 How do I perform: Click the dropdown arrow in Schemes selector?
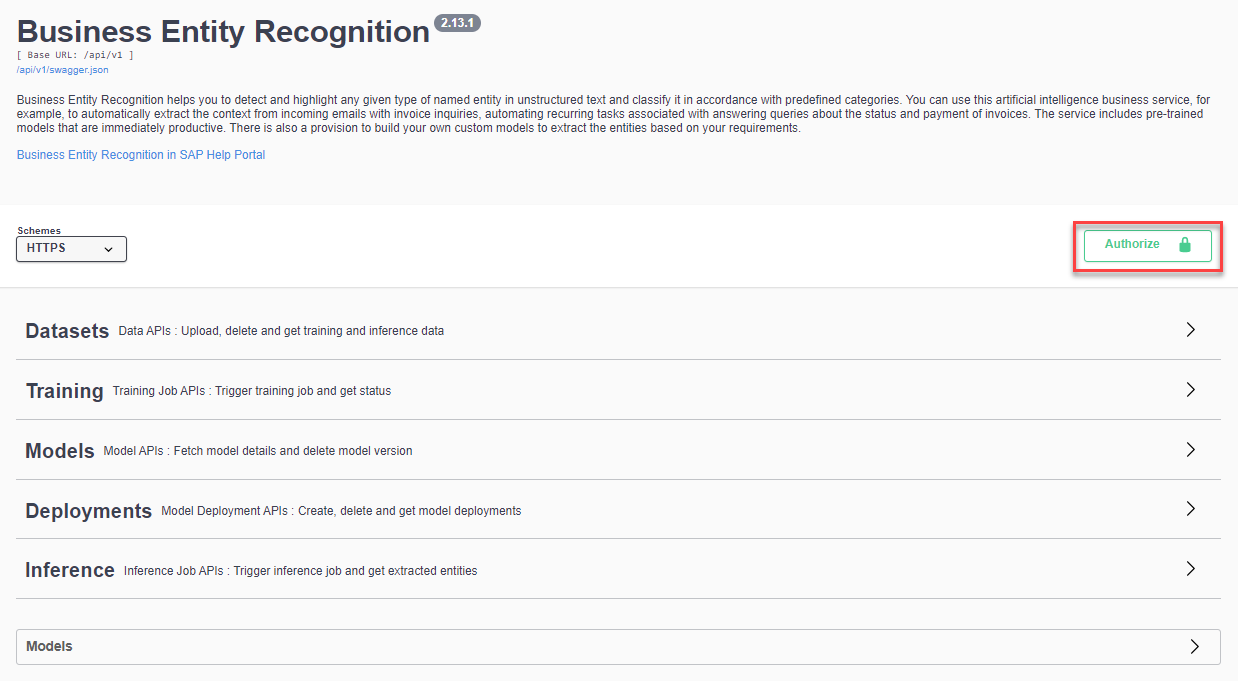(109, 249)
